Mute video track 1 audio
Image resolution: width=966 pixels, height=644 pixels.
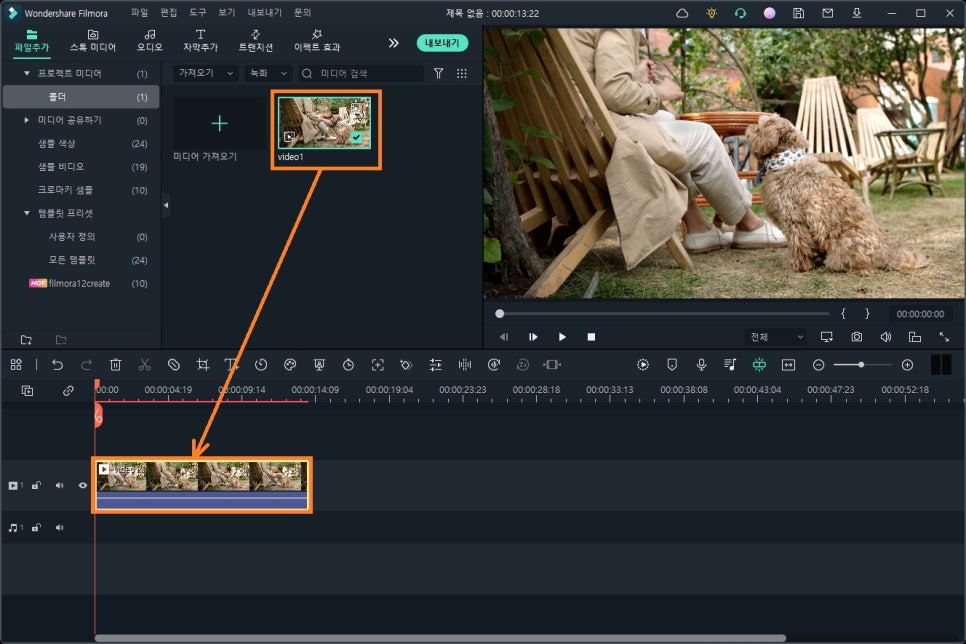[x=60, y=486]
